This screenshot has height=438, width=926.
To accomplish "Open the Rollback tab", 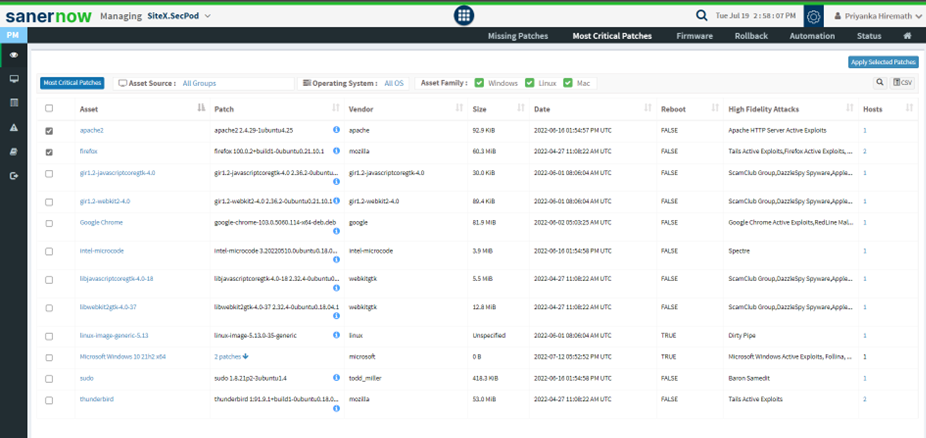I will [x=751, y=36].
